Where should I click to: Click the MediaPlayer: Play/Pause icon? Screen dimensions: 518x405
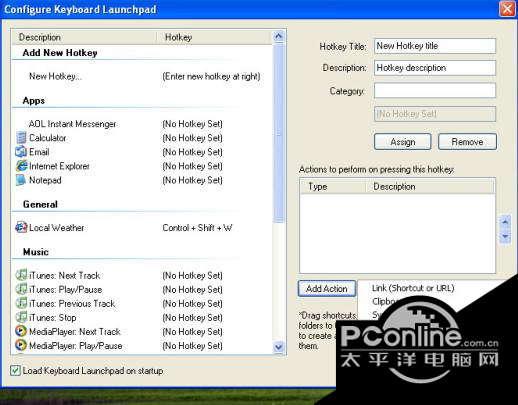pyautogui.click(x=21, y=345)
